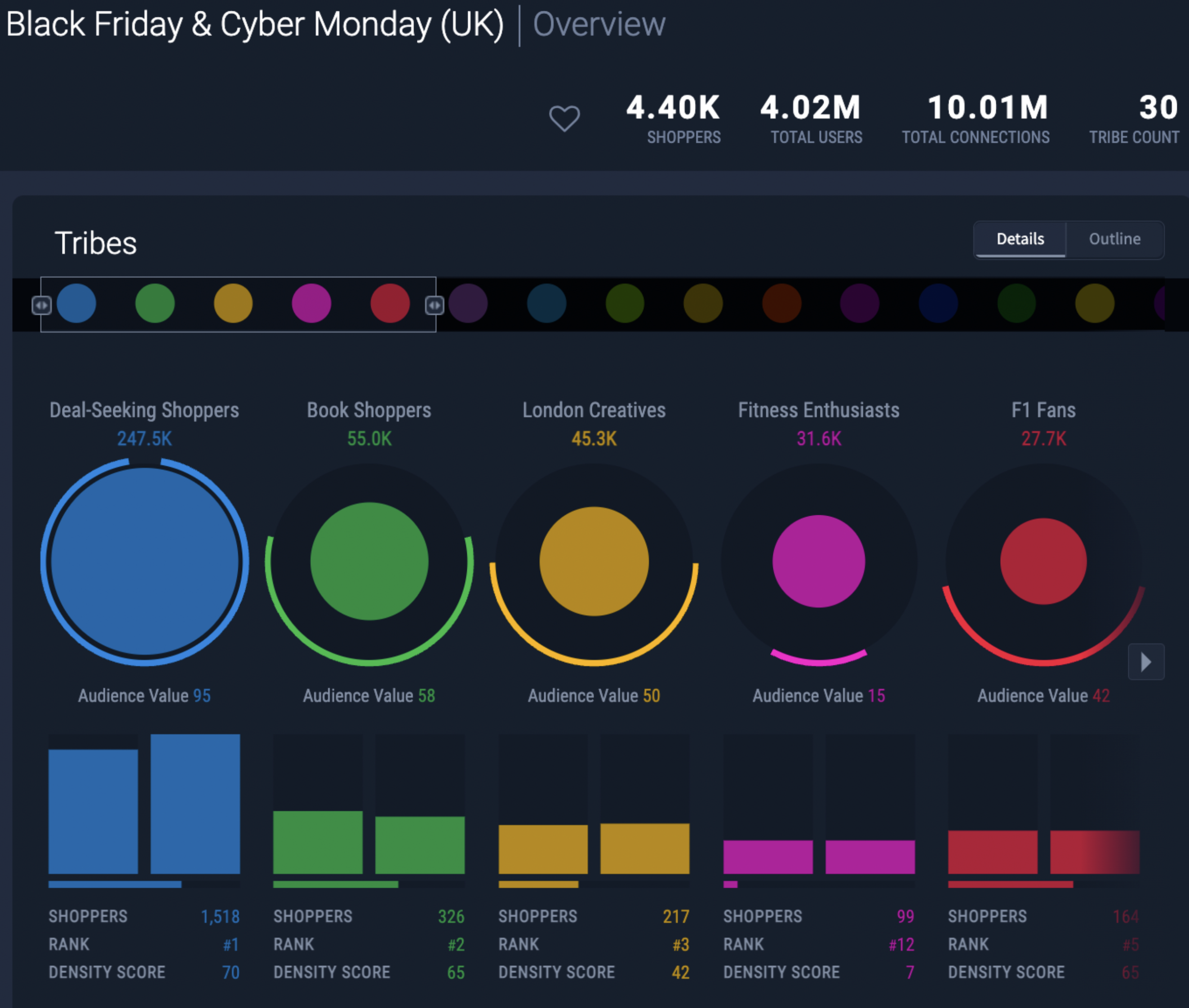Click the density score 70
1189x1008 pixels.
point(231,973)
